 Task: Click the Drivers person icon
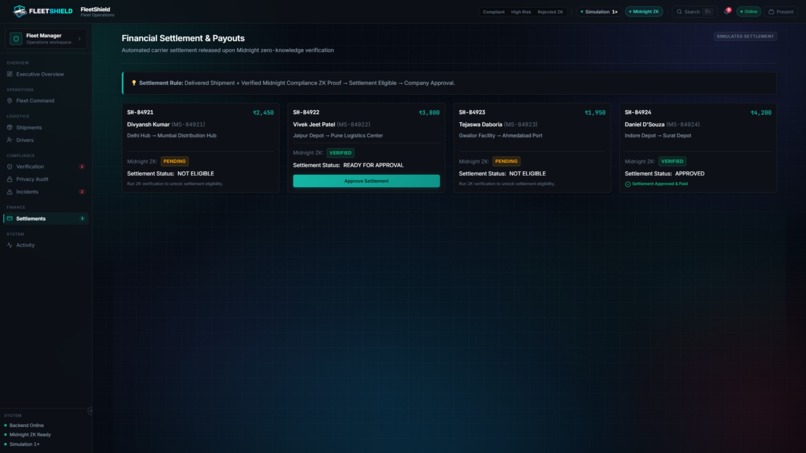tap(9, 140)
